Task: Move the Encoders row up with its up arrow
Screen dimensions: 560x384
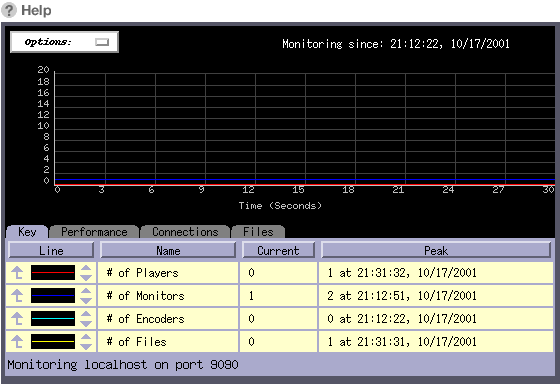Action: (x=17, y=319)
